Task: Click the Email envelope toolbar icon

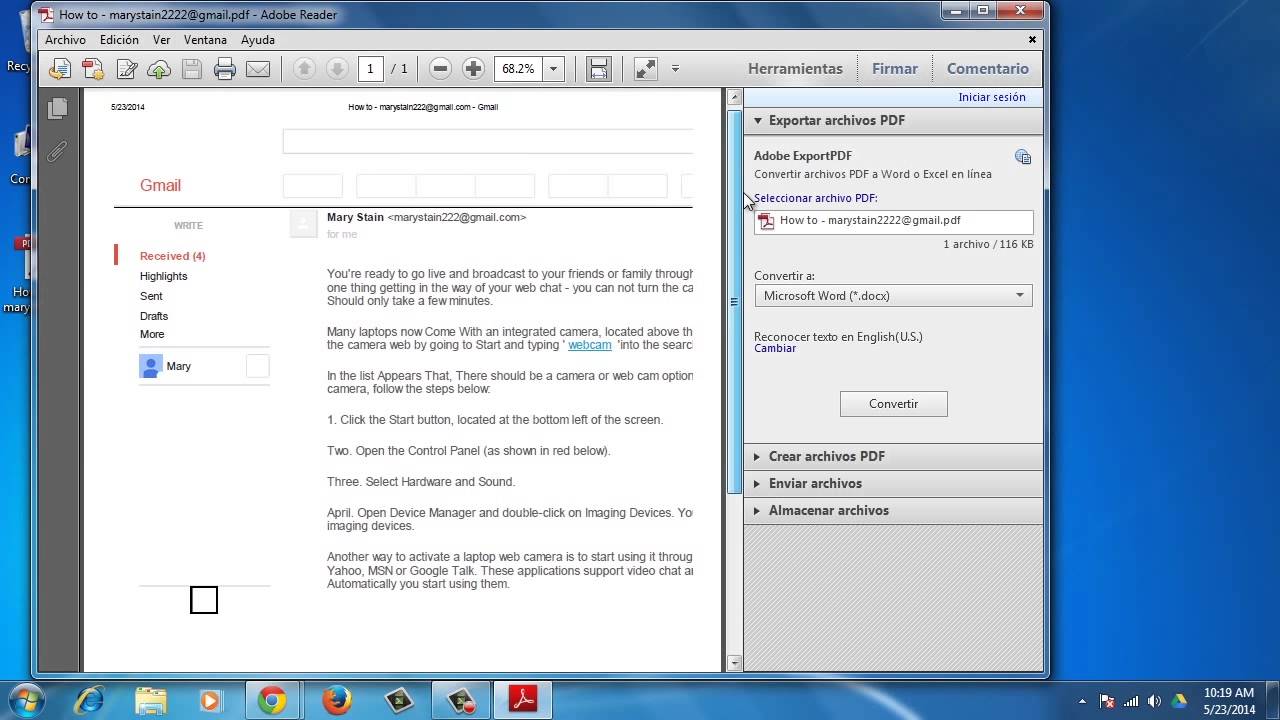Action: pos(258,69)
